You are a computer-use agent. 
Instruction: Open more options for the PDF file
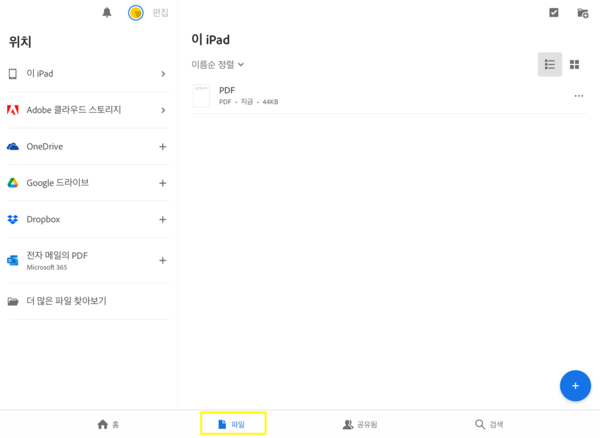coord(578,96)
